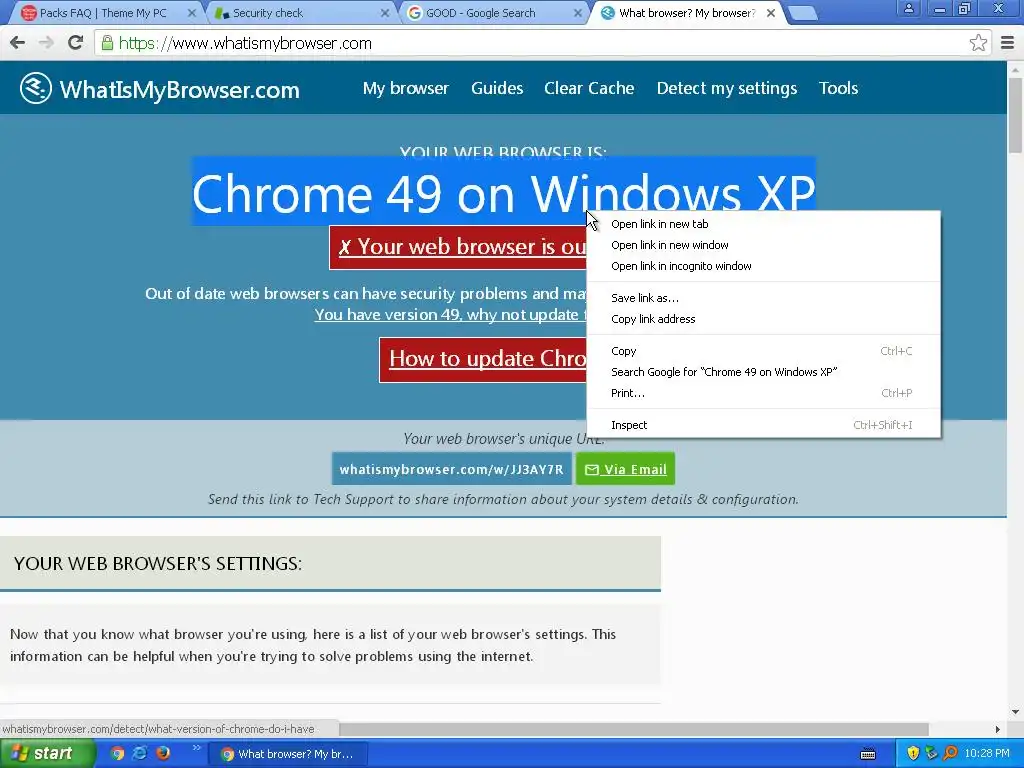1024x768 pixels.
Task: Open a new tab button
Action: point(802,13)
